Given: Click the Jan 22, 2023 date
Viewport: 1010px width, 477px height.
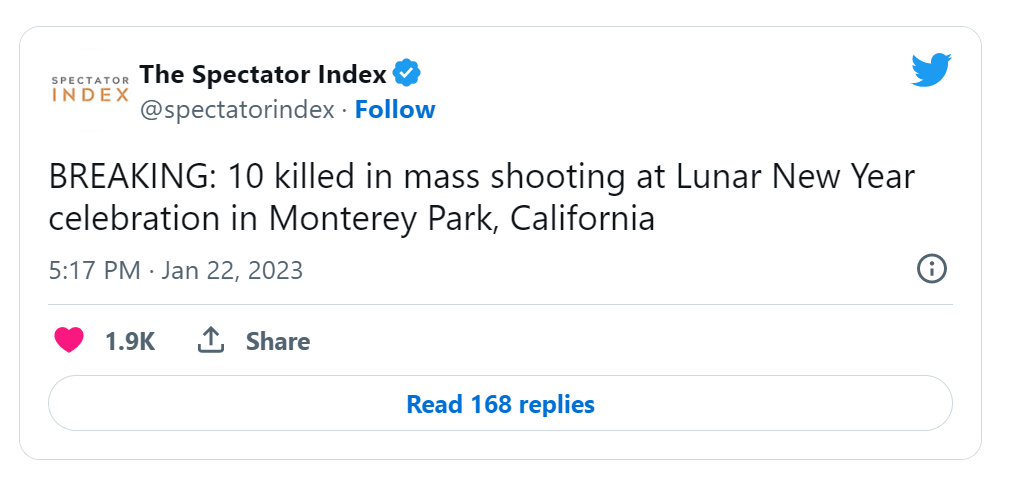Looking at the screenshot, I should [232, 270].
